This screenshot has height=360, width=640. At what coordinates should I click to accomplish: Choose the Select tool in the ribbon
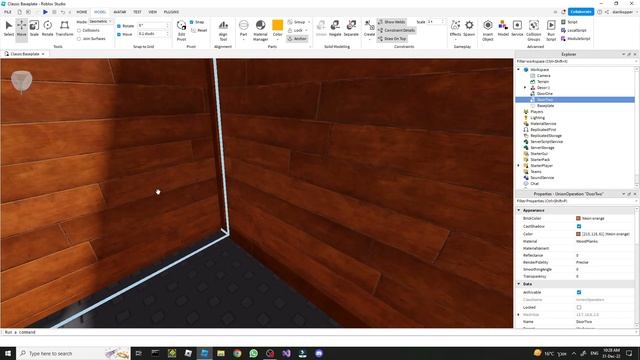[x=9, y=28]
